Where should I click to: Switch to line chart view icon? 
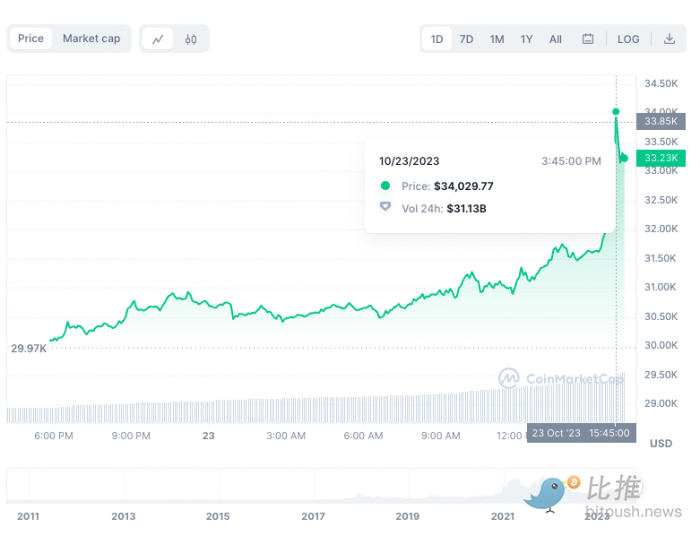click(157, 39)
